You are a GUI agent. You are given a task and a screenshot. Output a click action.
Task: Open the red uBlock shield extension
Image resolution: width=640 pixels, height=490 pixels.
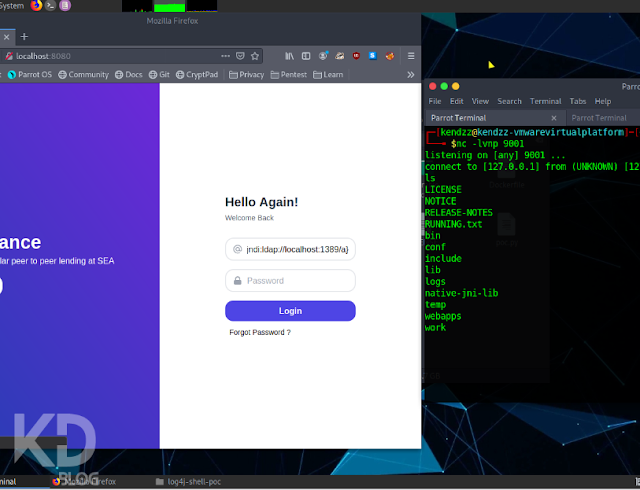356,56
